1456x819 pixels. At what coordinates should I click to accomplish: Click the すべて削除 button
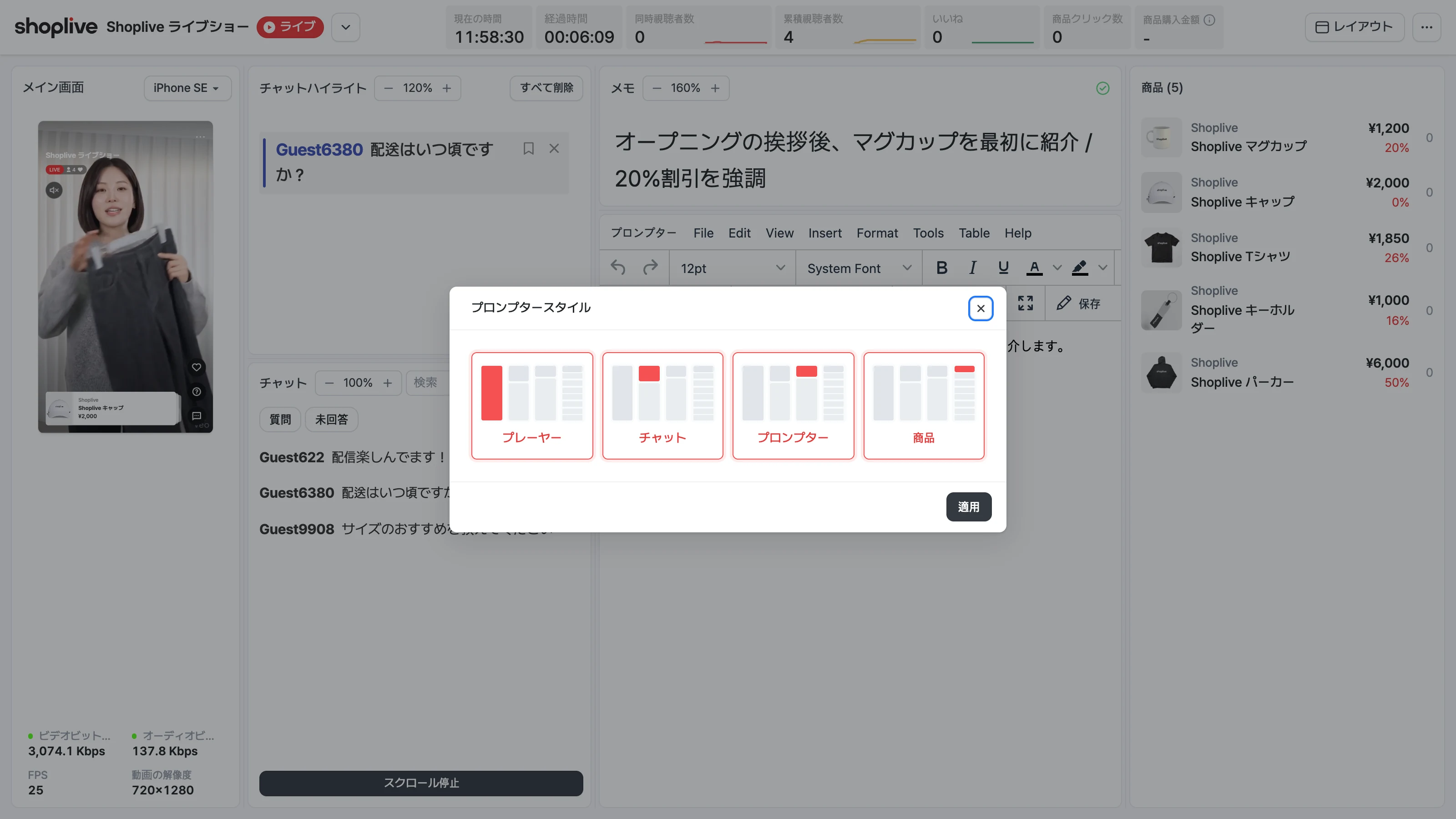tap(546, 88)
